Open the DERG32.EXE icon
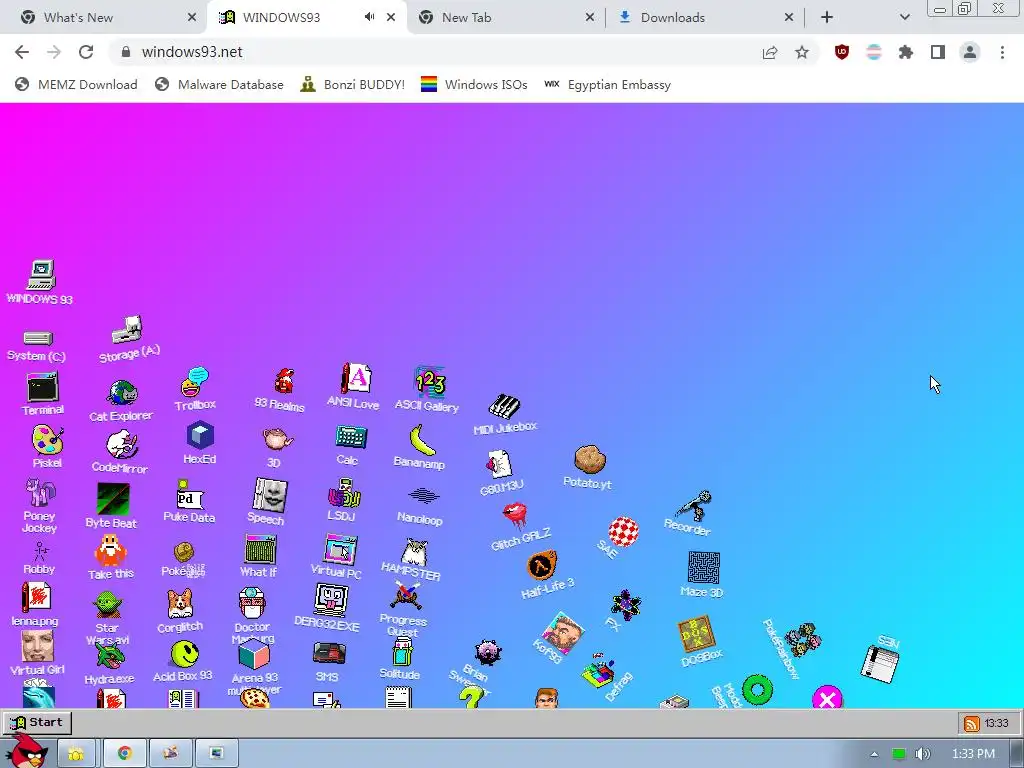 (331, 600)
